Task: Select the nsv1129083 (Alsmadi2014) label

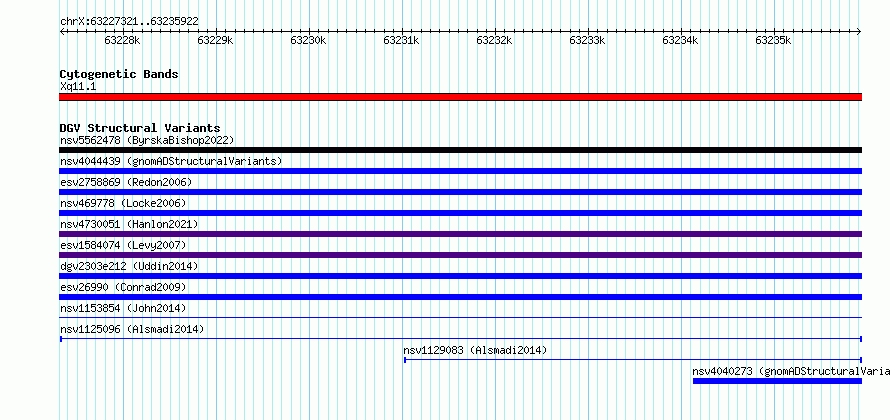Action: (475, 350)
